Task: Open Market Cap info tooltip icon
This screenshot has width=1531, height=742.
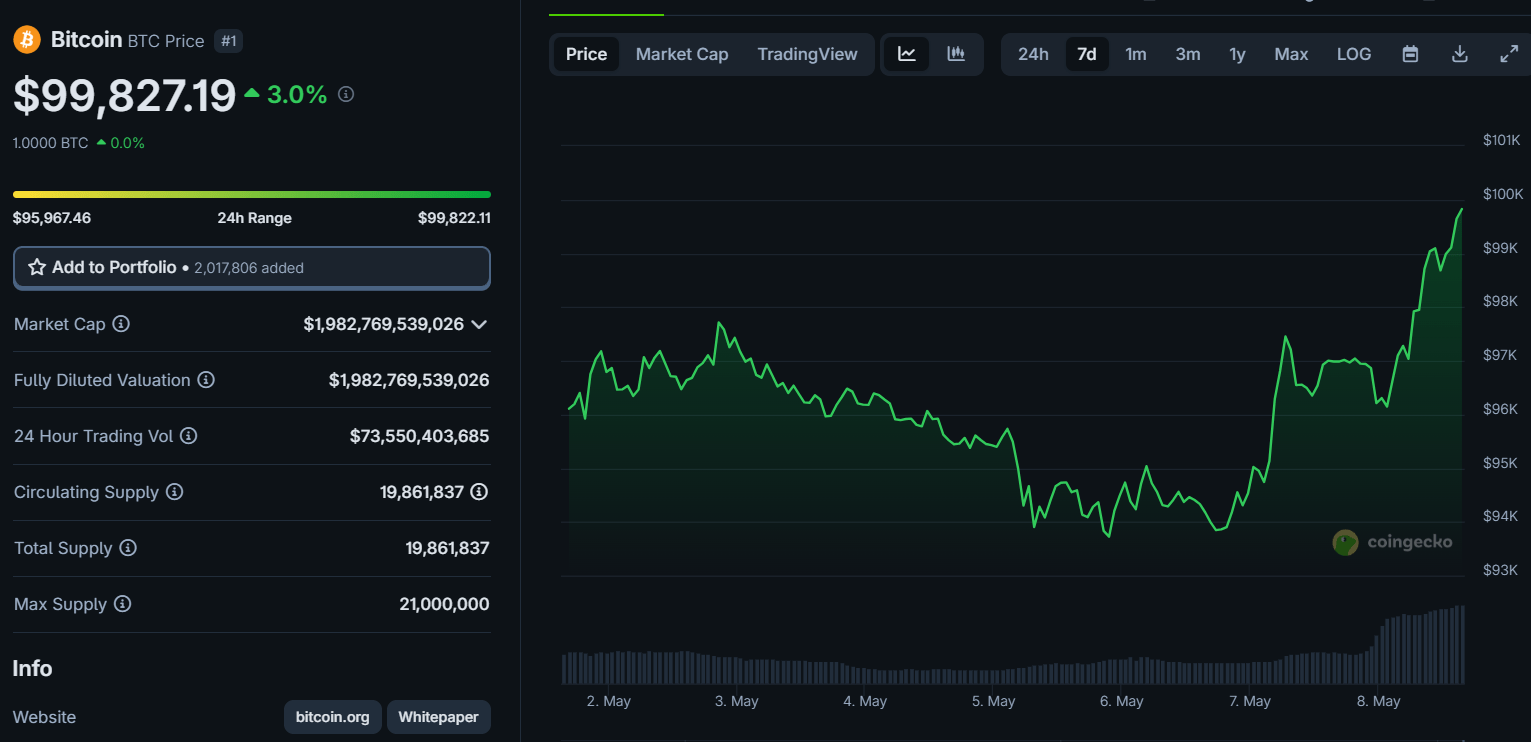Action: [x=121, y=324]
